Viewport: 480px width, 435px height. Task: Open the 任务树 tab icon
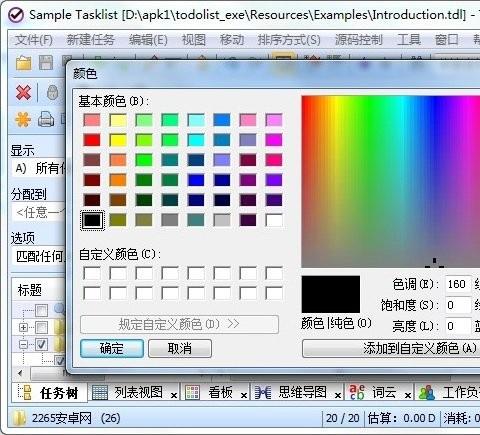[x=25, y=392]
